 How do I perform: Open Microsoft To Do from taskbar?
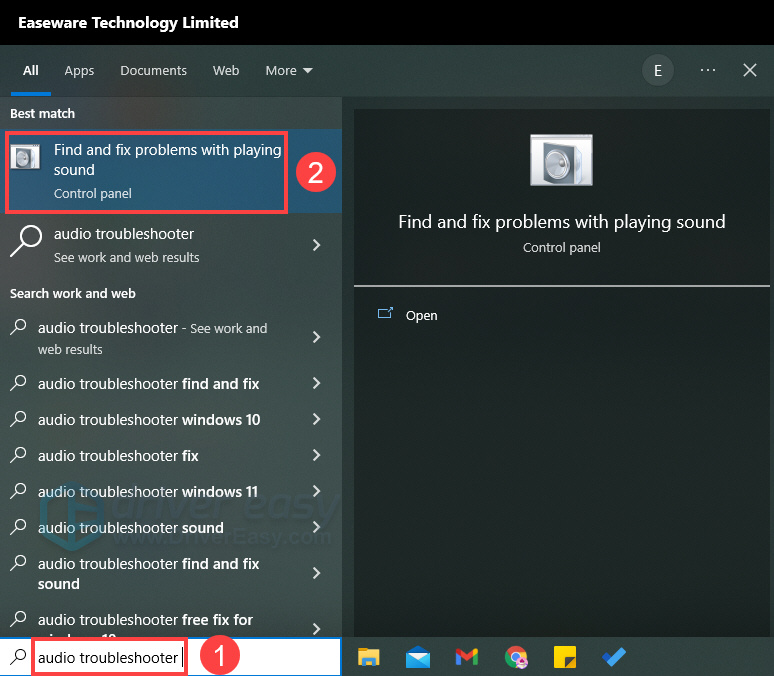coord(614,657)
